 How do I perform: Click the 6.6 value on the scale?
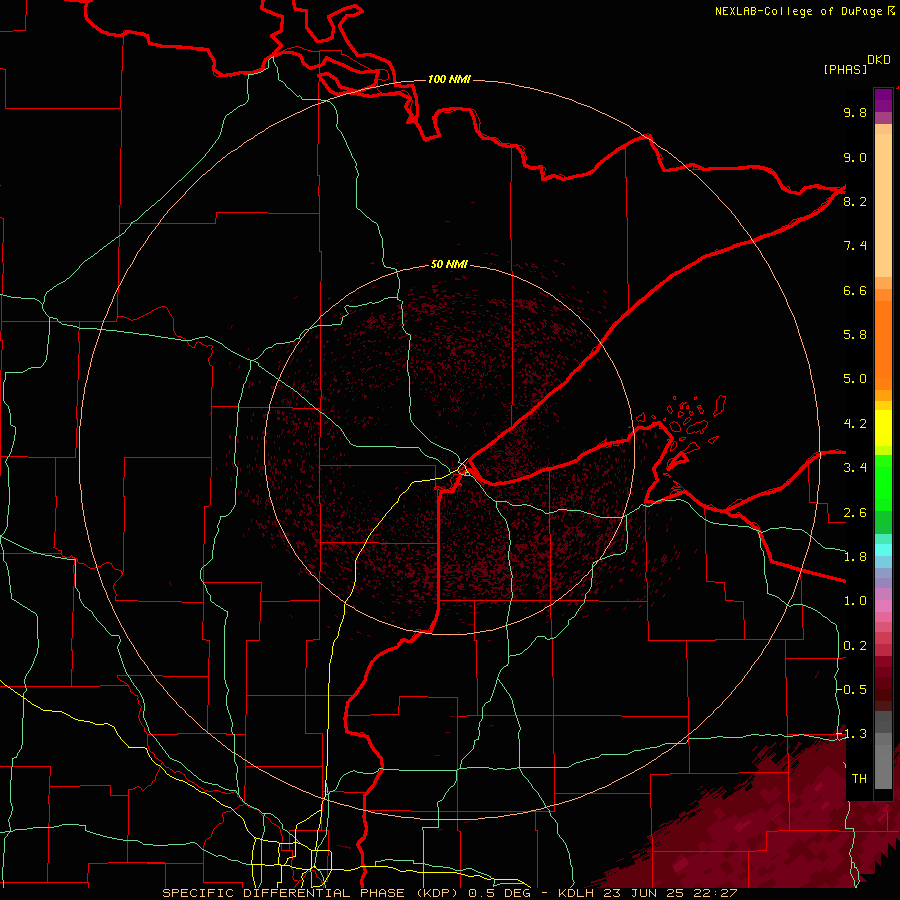click(855, 290)
